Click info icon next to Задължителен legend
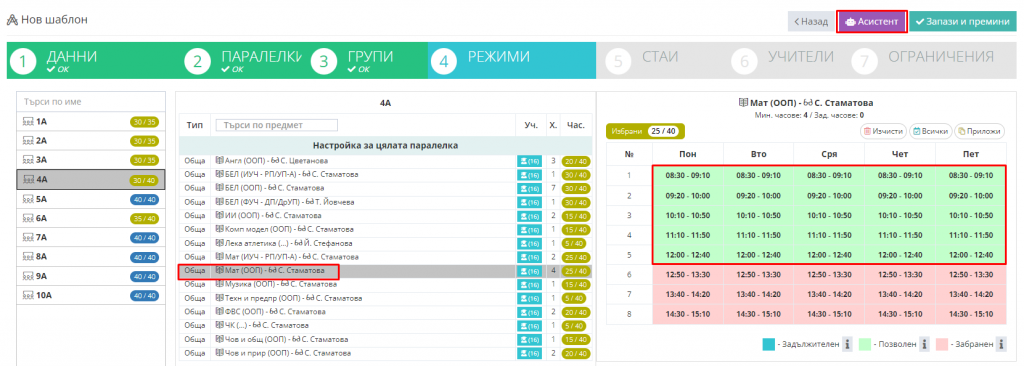This screenshot has width=1024, height=366. coord(846,344)
